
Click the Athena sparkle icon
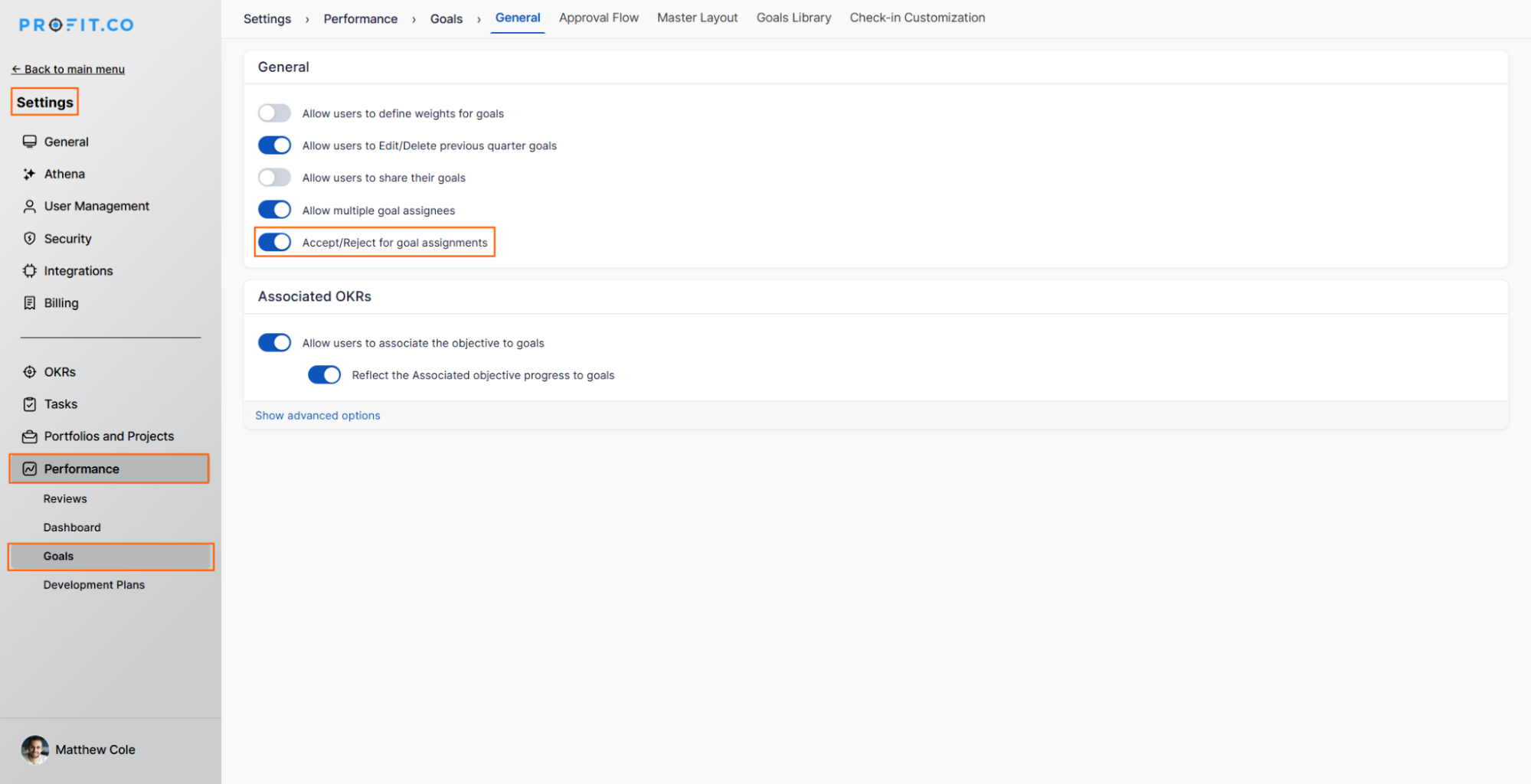[x=29, y=175]
